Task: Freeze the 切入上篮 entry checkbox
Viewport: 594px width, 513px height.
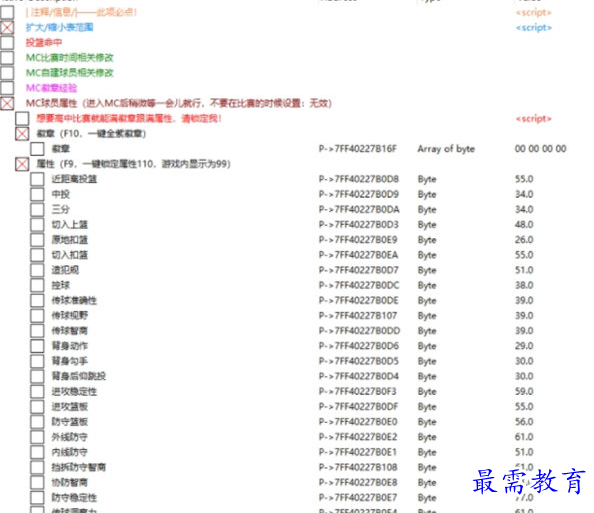Action: 37,224
